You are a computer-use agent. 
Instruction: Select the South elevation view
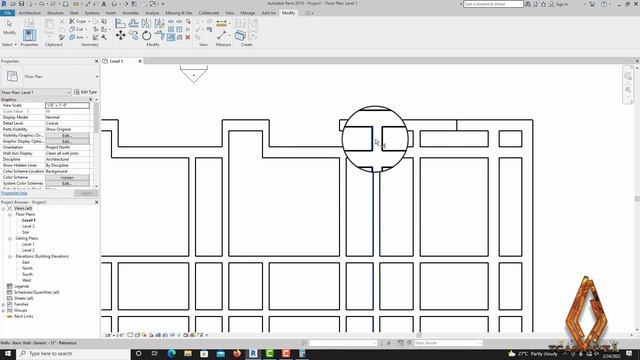pyautogui.click(x=27, y=274)
